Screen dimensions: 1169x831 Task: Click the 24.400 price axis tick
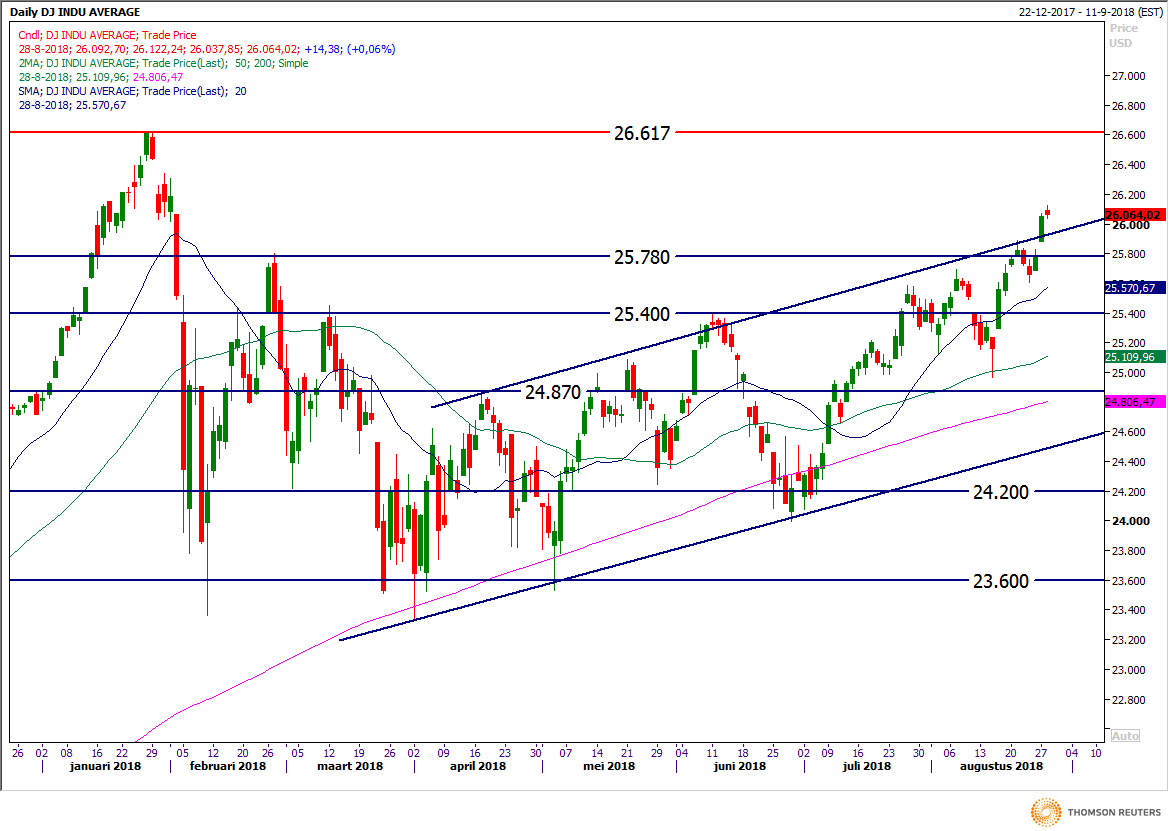(x=1128, y=462)
